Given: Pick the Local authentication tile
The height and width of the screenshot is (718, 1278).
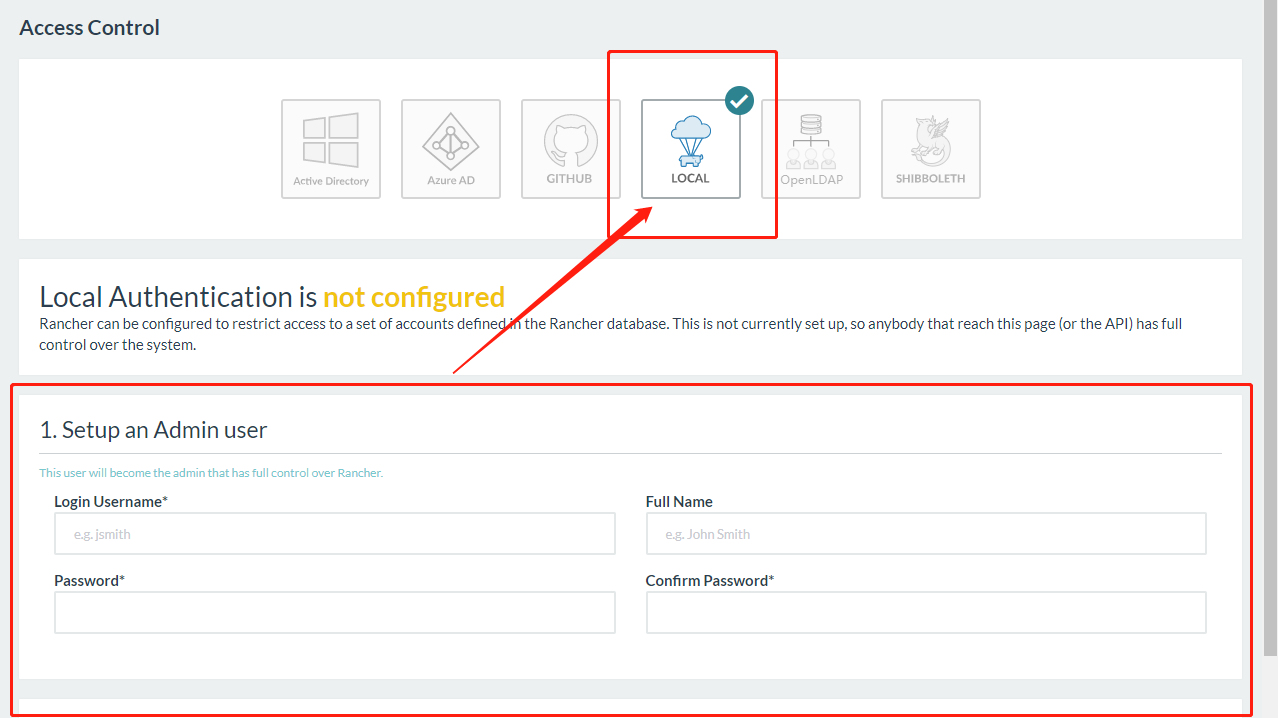Looking at the screenshot, I should 691,149.
